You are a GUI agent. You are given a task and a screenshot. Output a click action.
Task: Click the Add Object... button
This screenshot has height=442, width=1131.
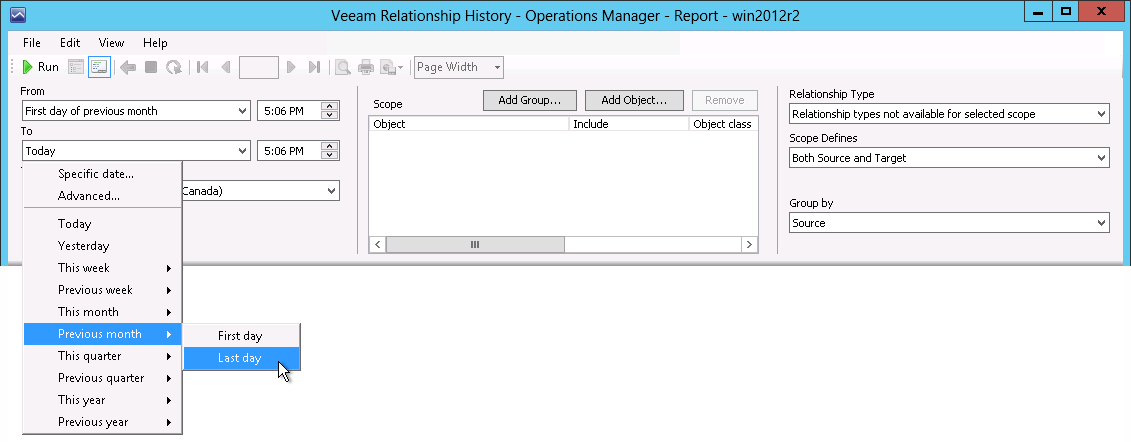(x=633, y=100)
